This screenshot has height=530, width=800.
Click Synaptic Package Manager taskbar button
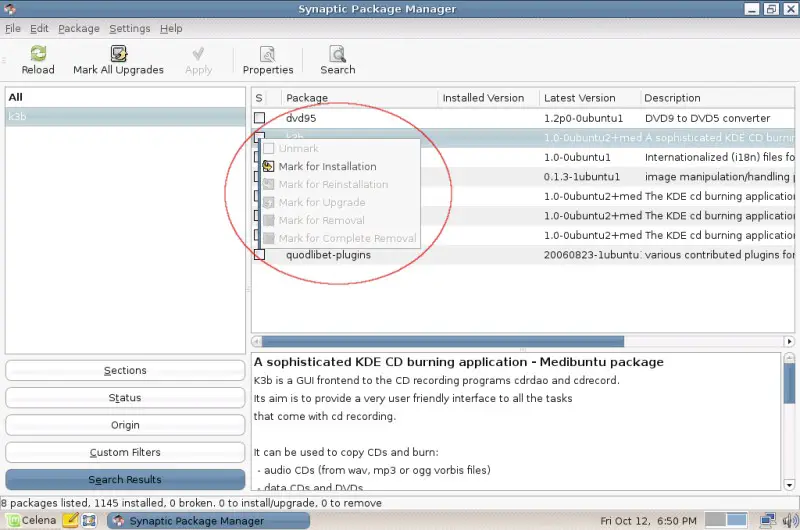click(208, 520)
